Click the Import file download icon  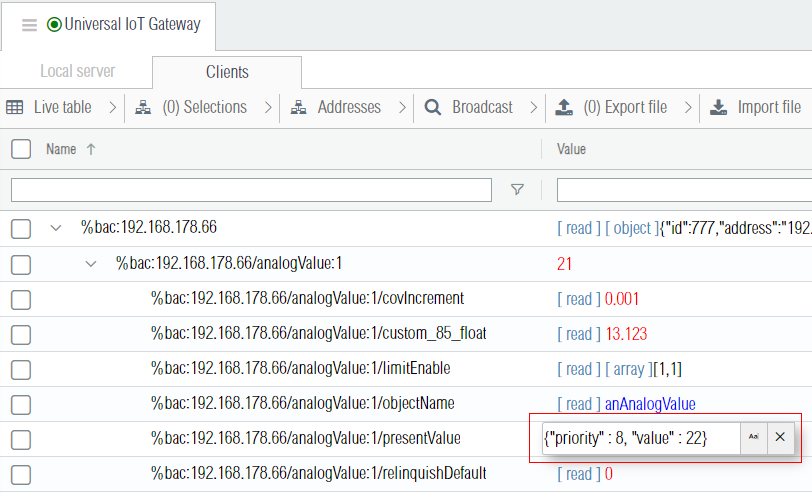tap(718, 107)
